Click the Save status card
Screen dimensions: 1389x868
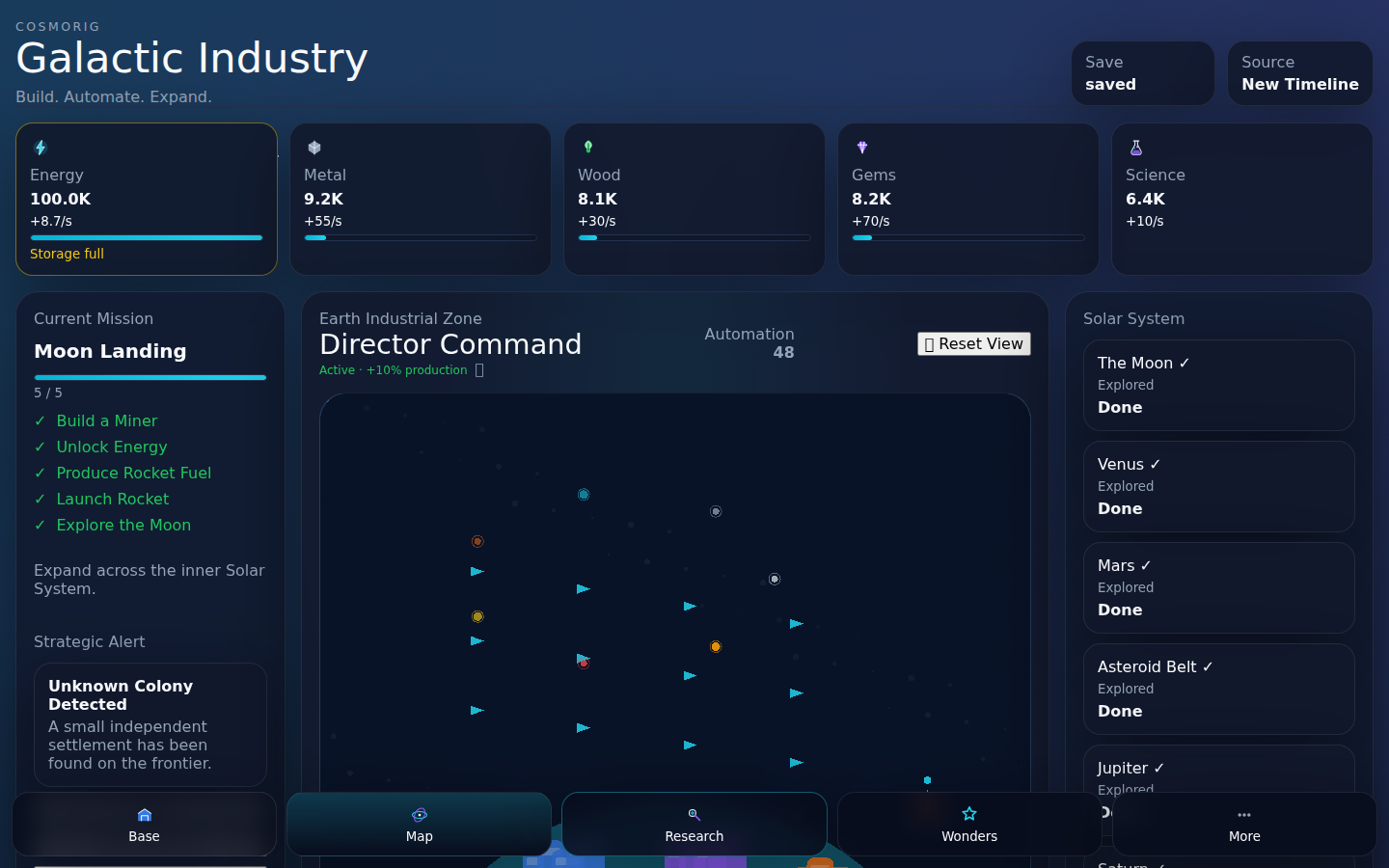pos(1143,73)
